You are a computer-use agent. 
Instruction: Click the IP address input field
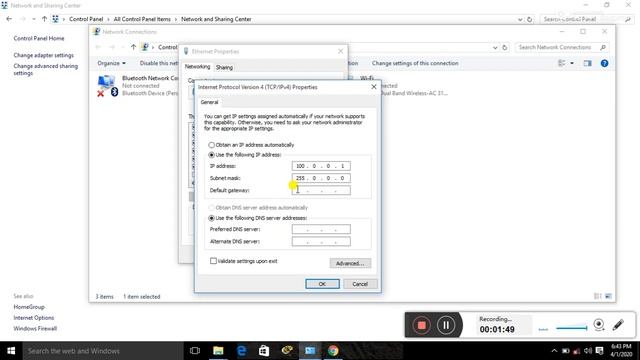tap(321, 166)
